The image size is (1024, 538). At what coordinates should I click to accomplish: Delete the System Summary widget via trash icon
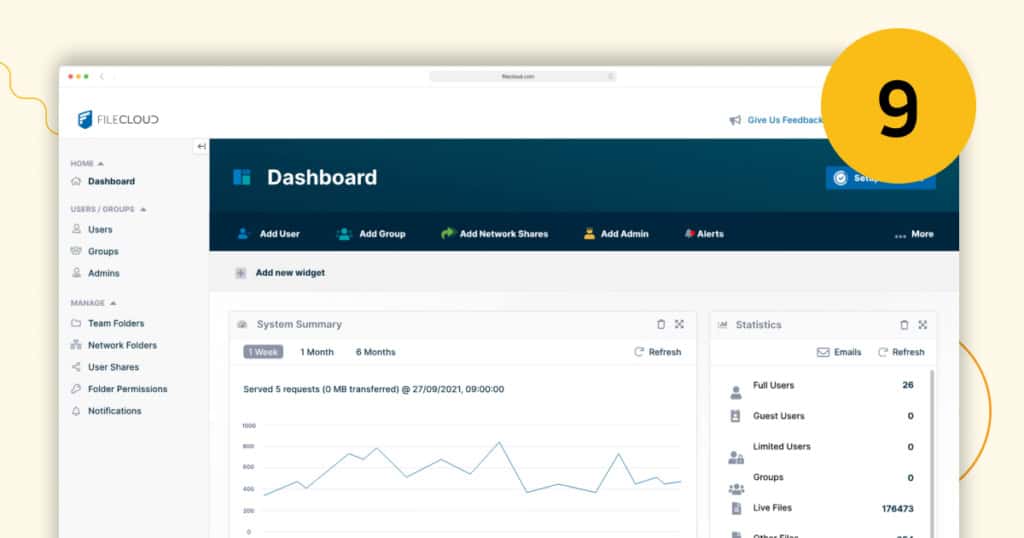660,324
